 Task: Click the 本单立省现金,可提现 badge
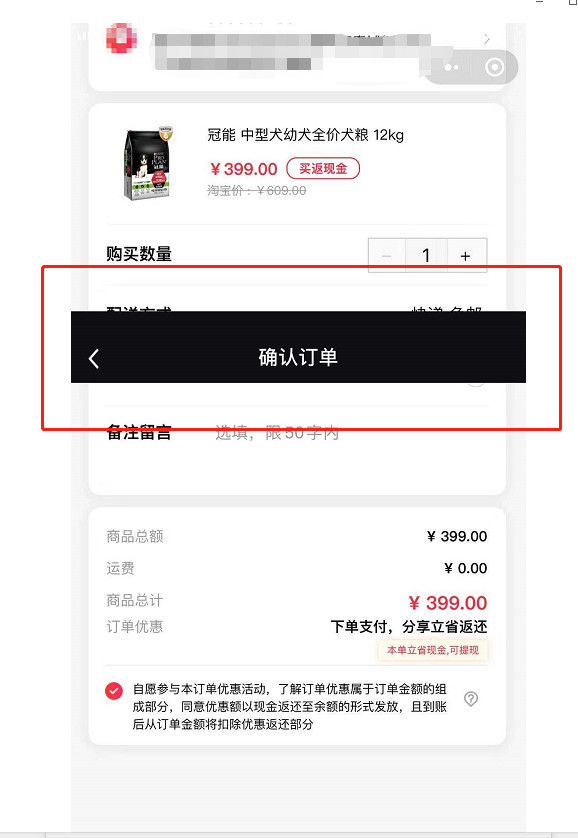433,650
